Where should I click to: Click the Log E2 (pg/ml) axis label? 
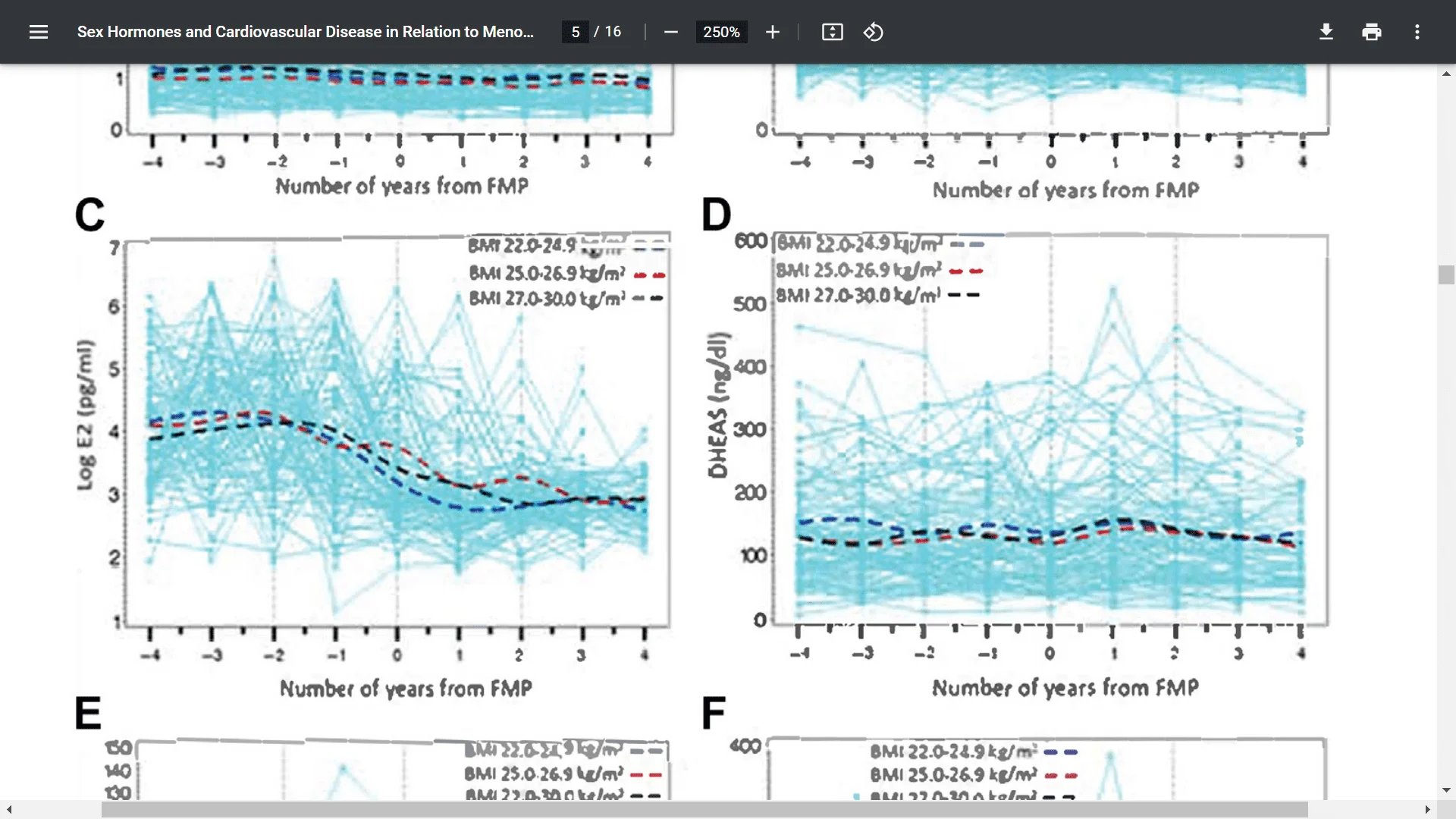click(86, 415)
